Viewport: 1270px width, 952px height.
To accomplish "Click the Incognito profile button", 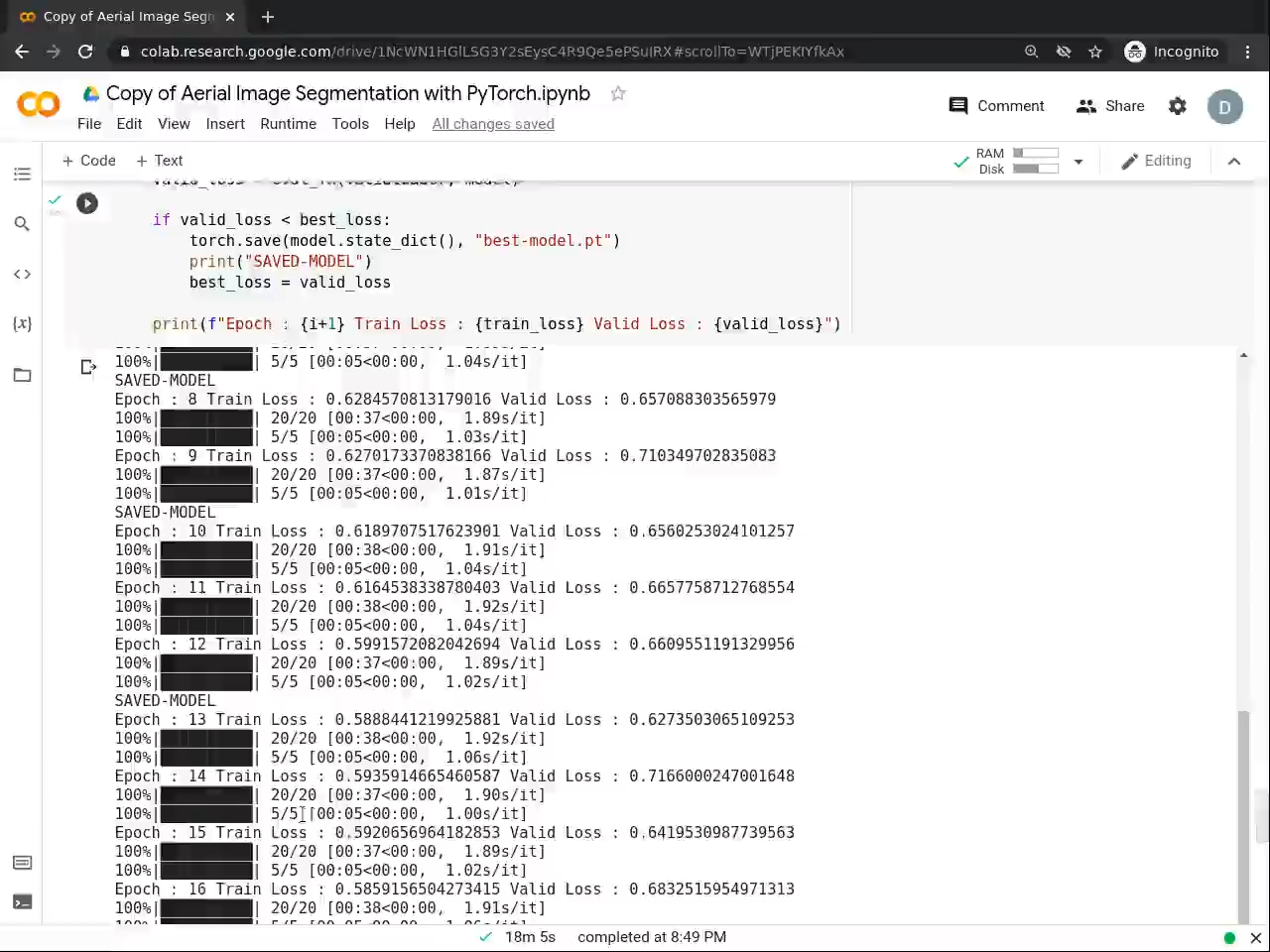I will pyautogui.click(x=1172, y=52).
